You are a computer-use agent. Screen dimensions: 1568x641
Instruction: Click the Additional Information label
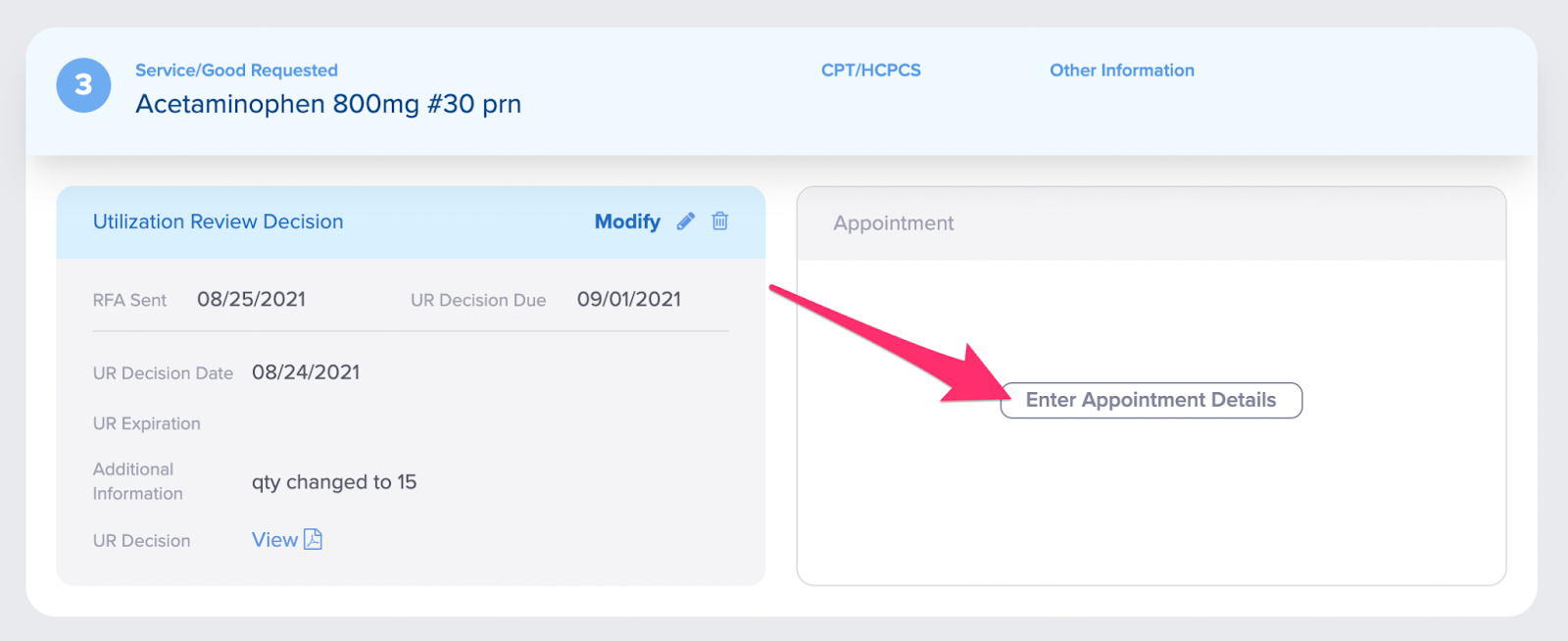click(138, 481)
